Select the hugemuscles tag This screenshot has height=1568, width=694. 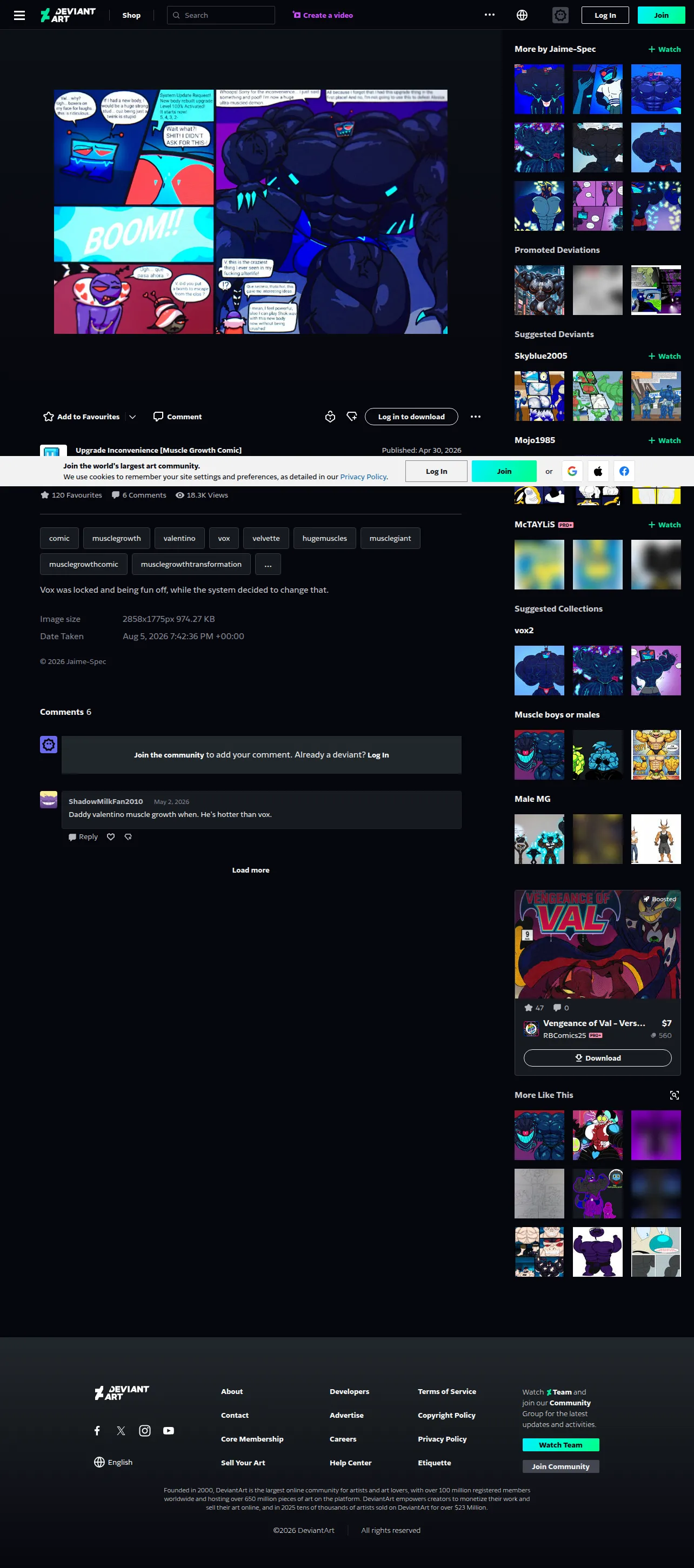click(324, 538)
